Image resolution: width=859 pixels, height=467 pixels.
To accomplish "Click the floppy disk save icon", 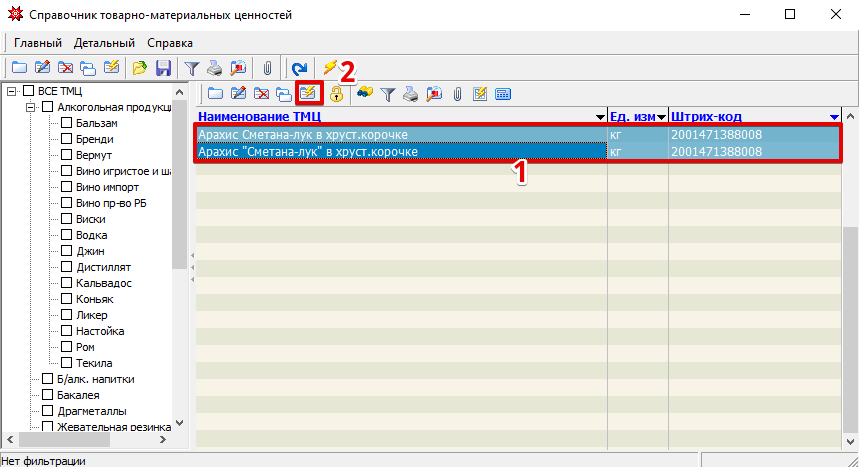I will pyautogui.click(x=164, y=68).
